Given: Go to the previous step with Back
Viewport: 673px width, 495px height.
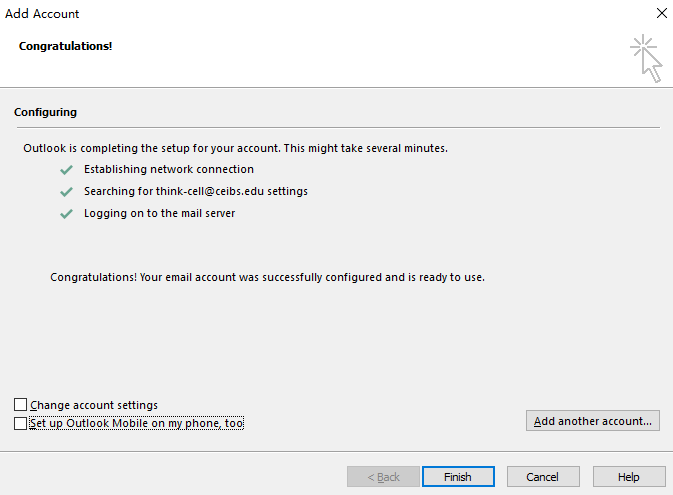Looking at the screenshot, I should pos(384,477).
